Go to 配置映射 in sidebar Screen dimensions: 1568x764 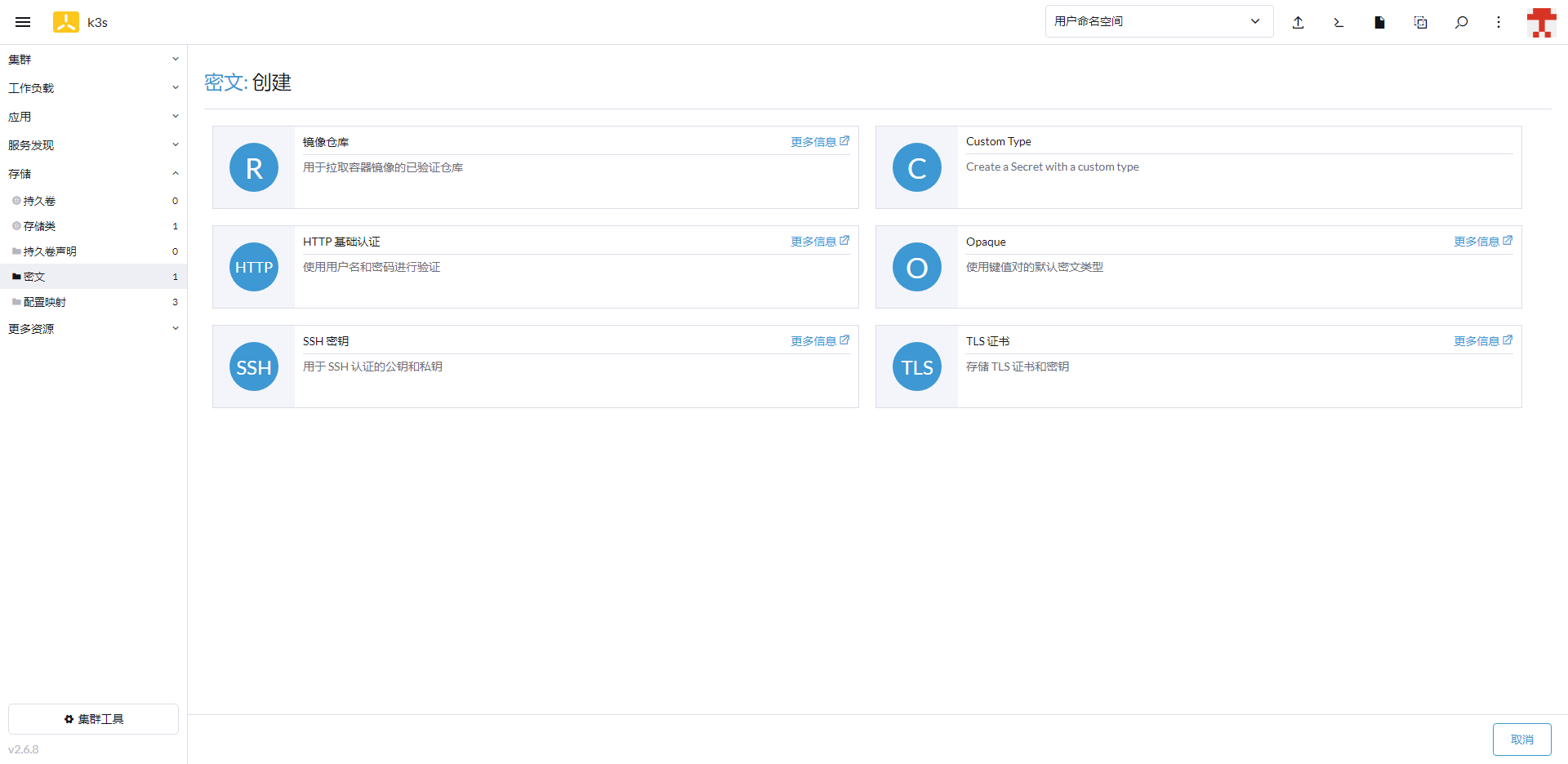[45, 302]
